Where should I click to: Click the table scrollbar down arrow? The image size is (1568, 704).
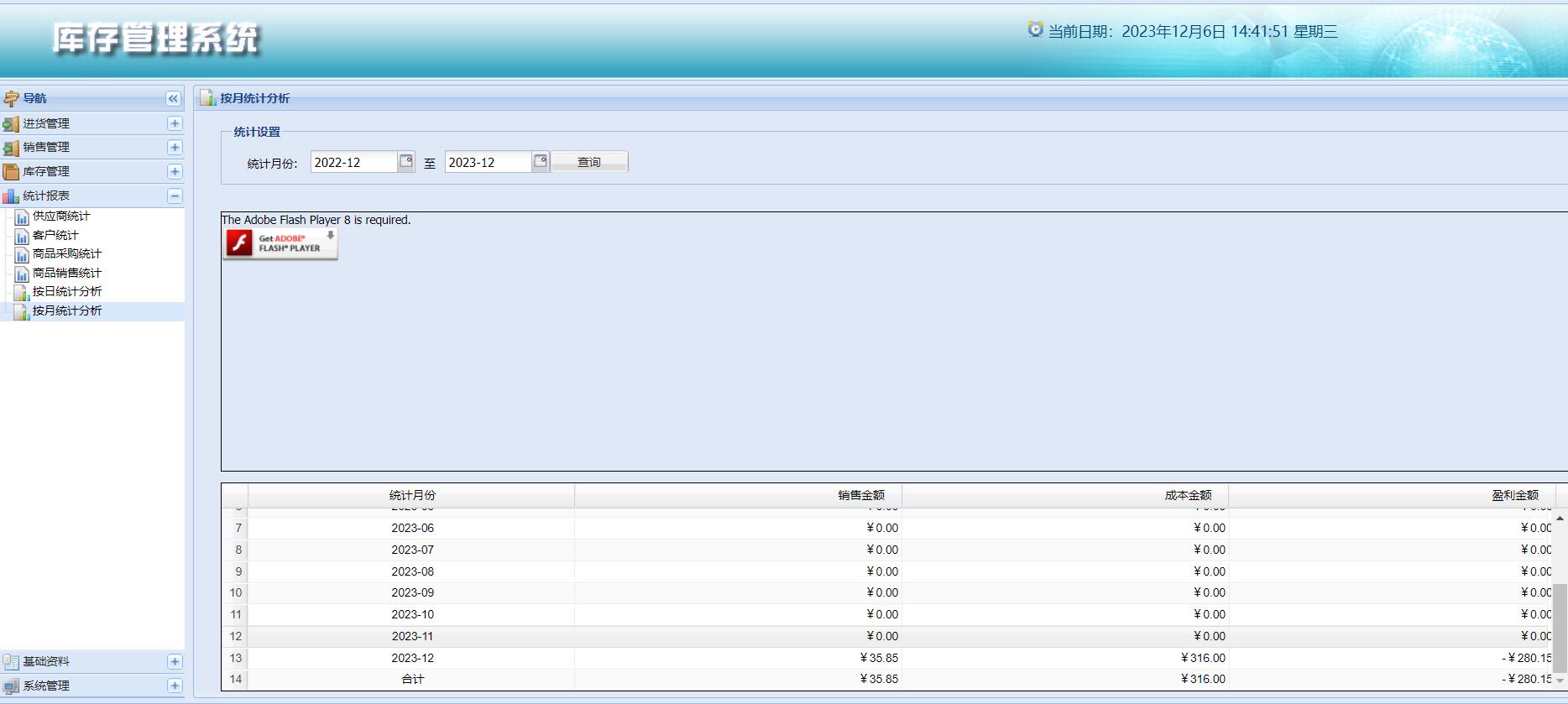1560,681
